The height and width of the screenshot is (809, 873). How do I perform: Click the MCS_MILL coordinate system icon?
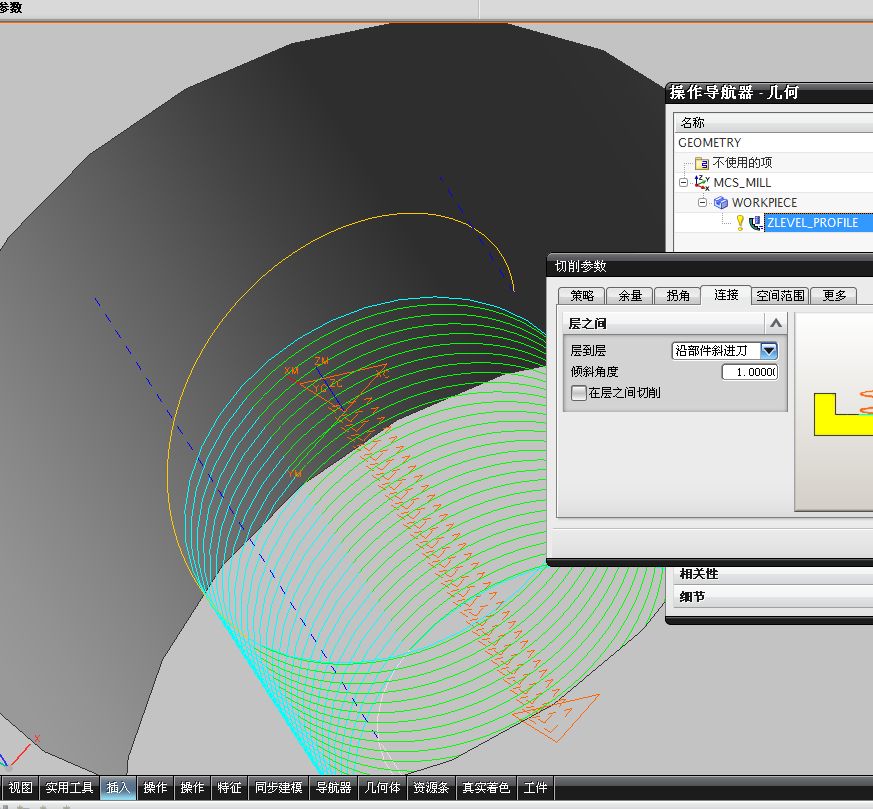click(702, 183)
